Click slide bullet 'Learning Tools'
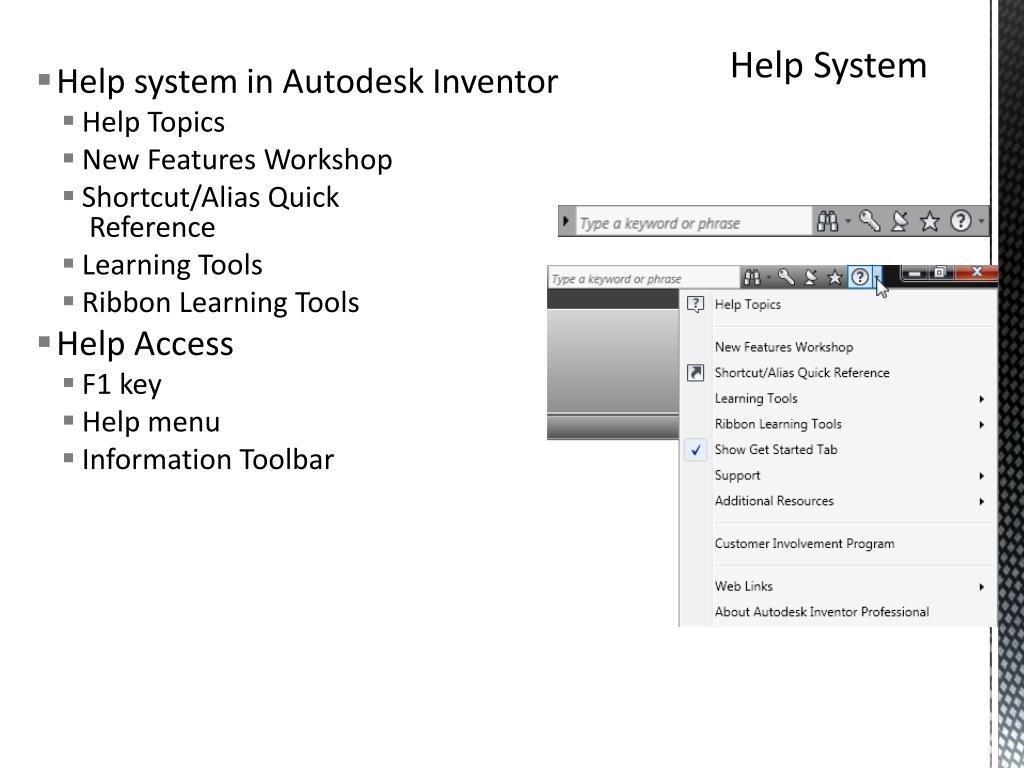Viewport: 1024px width, 768px height. pyautogui.click(x=172, y=266)
